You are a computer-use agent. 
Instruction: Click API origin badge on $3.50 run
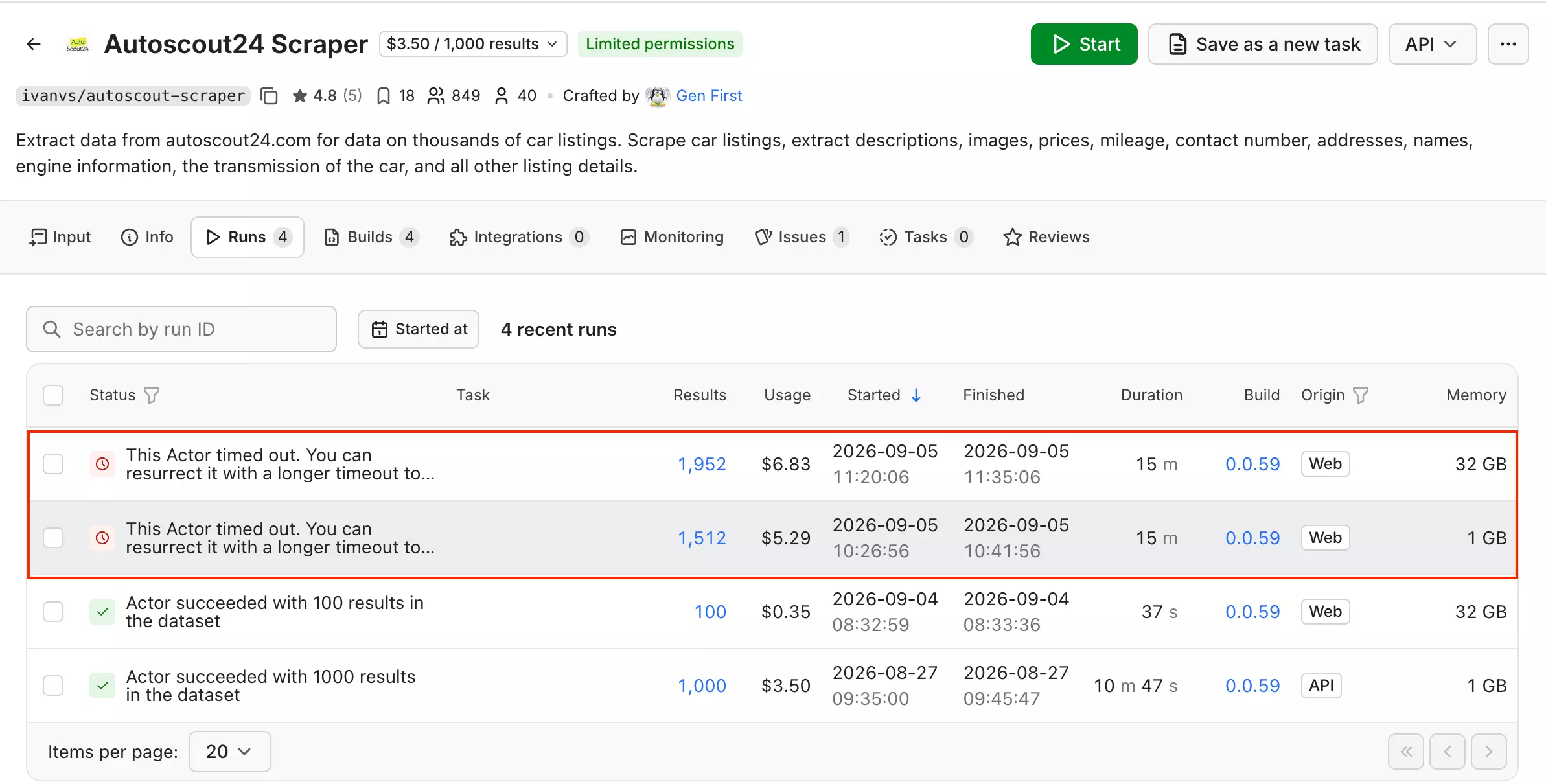tap(1321, 686)
